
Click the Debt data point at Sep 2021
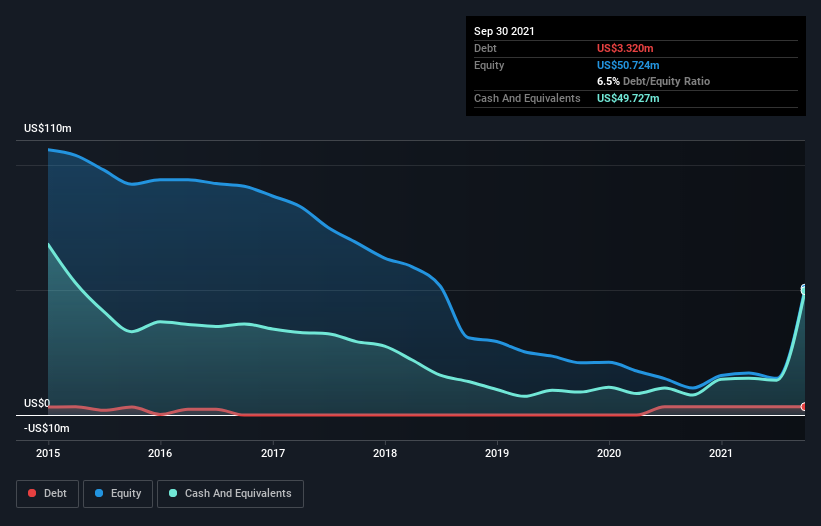coord(804,407)
